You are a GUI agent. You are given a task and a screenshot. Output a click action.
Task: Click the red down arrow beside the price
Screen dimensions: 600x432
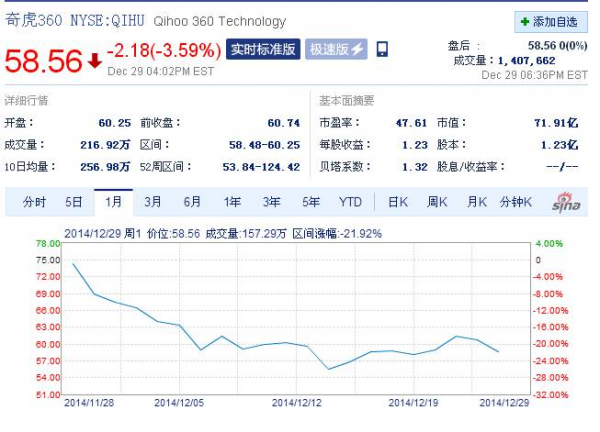[x=95, y=61]
